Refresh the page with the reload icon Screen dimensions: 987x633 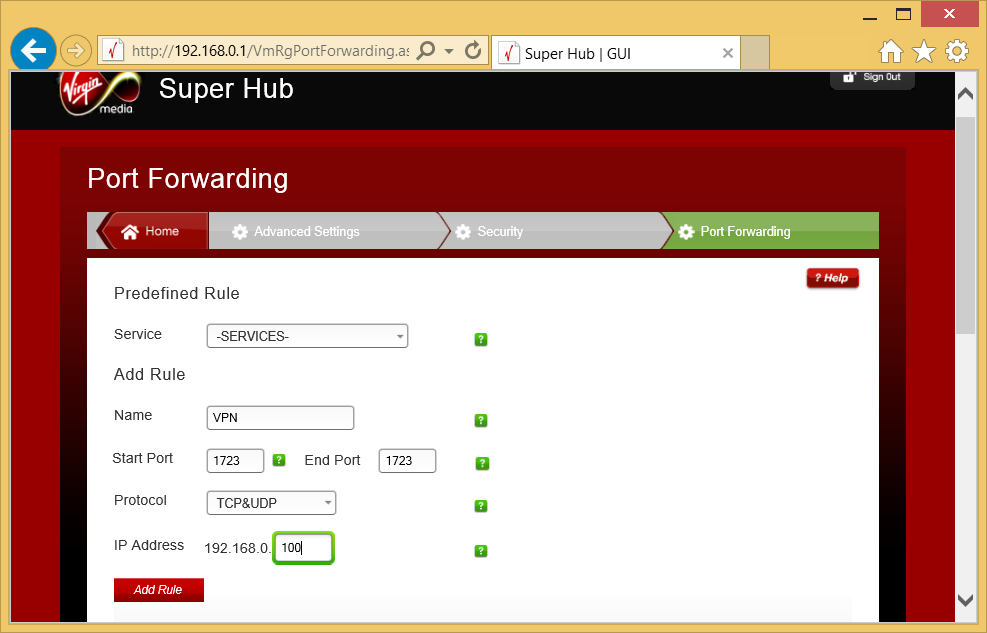(x=473, y=50)
